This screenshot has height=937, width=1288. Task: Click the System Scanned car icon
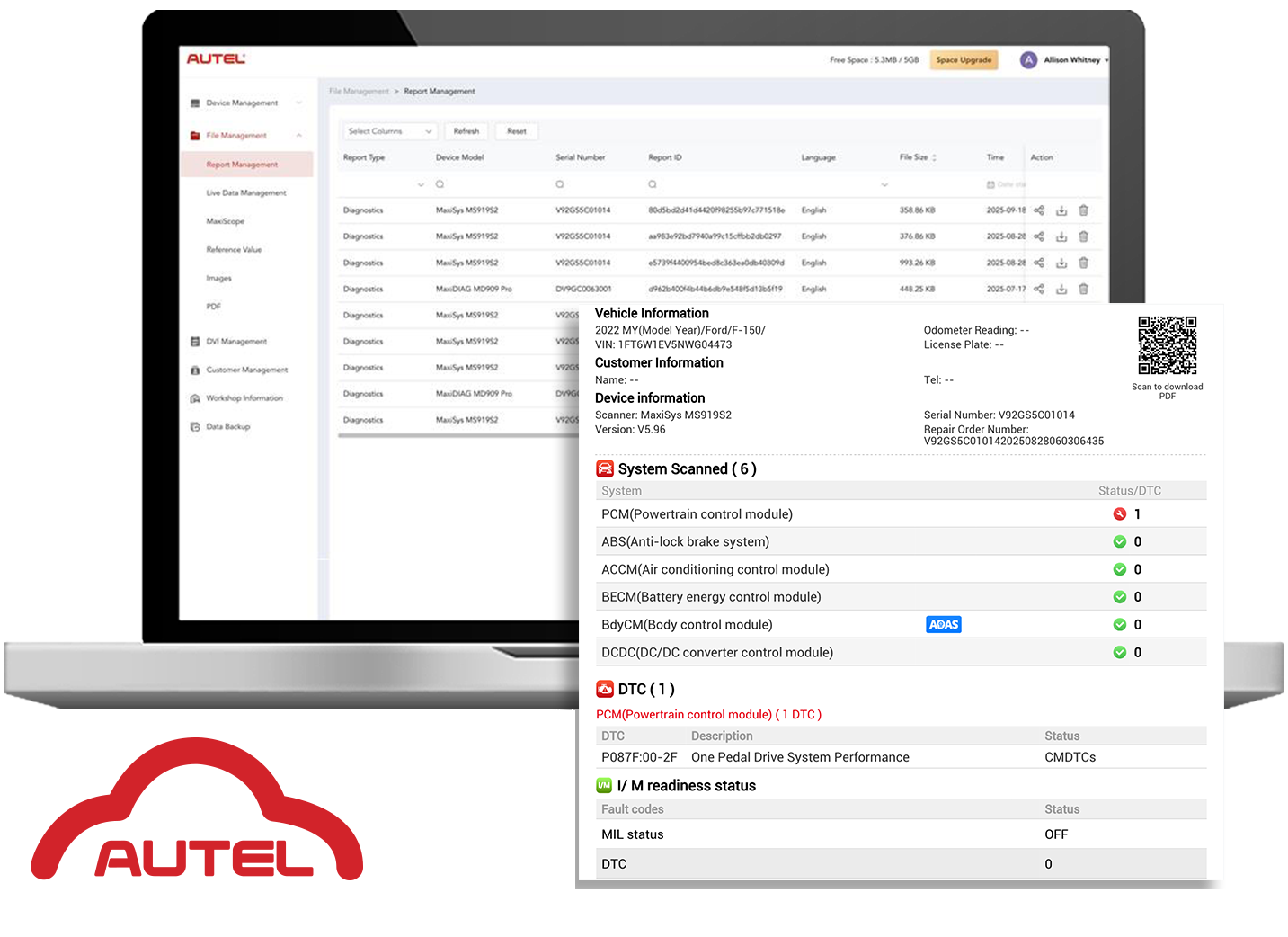[605, 468]
